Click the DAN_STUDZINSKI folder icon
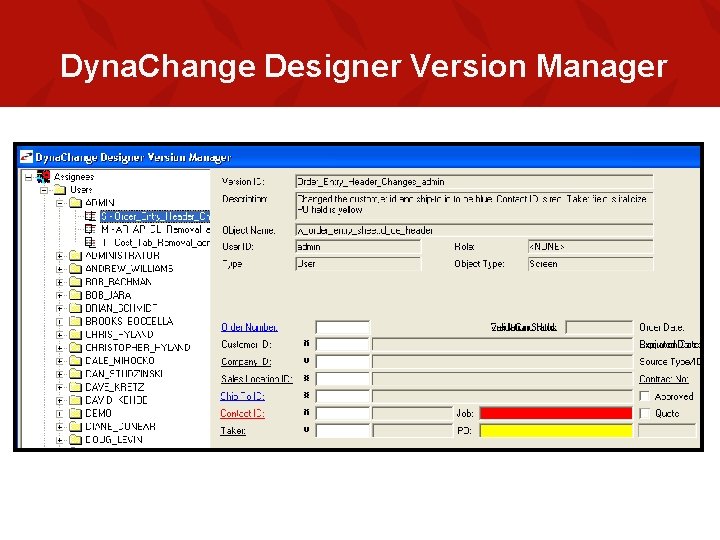720x540 pixels. click(75, 374)
